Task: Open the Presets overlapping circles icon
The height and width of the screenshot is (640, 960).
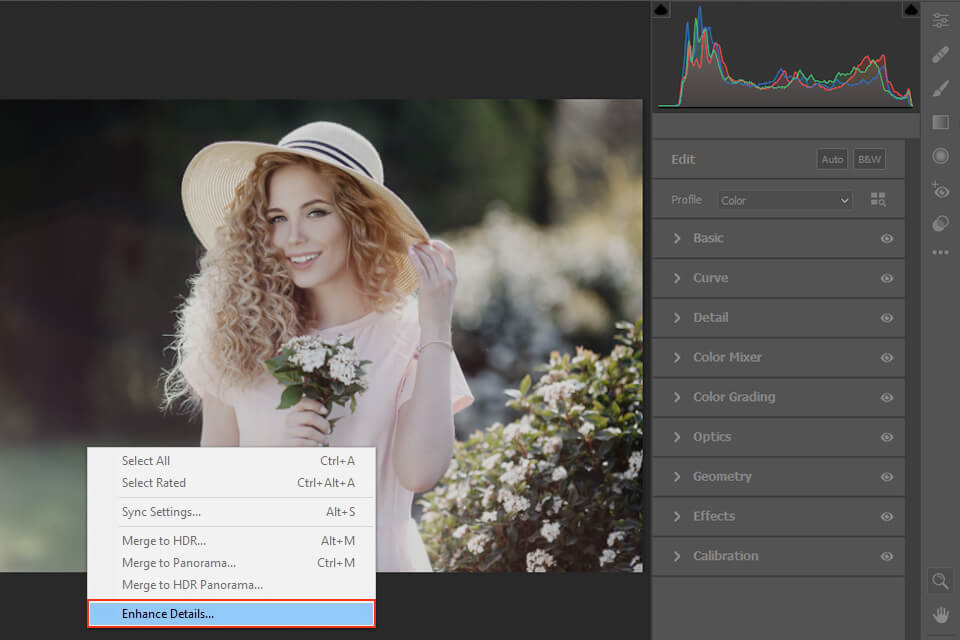Action: [940, 223]
